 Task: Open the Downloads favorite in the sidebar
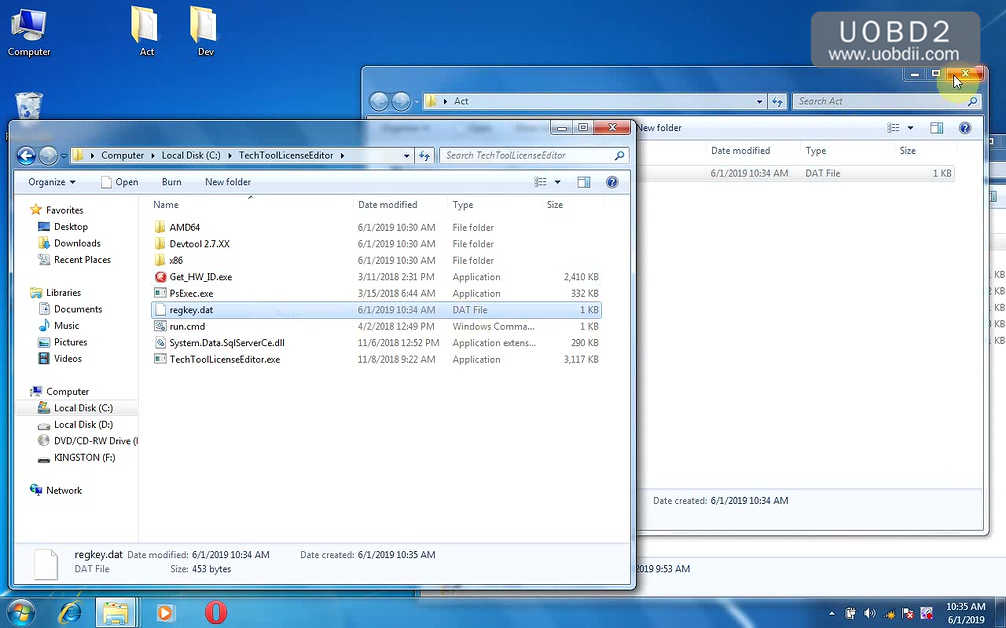click(x=77, y=243)
